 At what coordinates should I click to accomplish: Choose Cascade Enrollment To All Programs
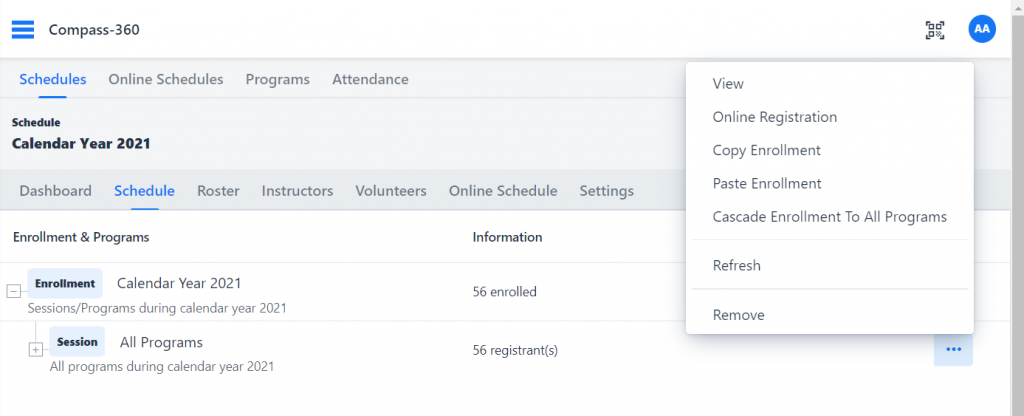pos(829,217)
